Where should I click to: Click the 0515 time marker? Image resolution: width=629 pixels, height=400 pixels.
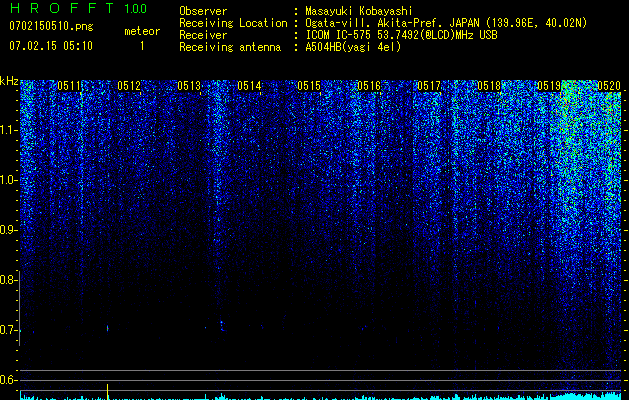point(309,86)
